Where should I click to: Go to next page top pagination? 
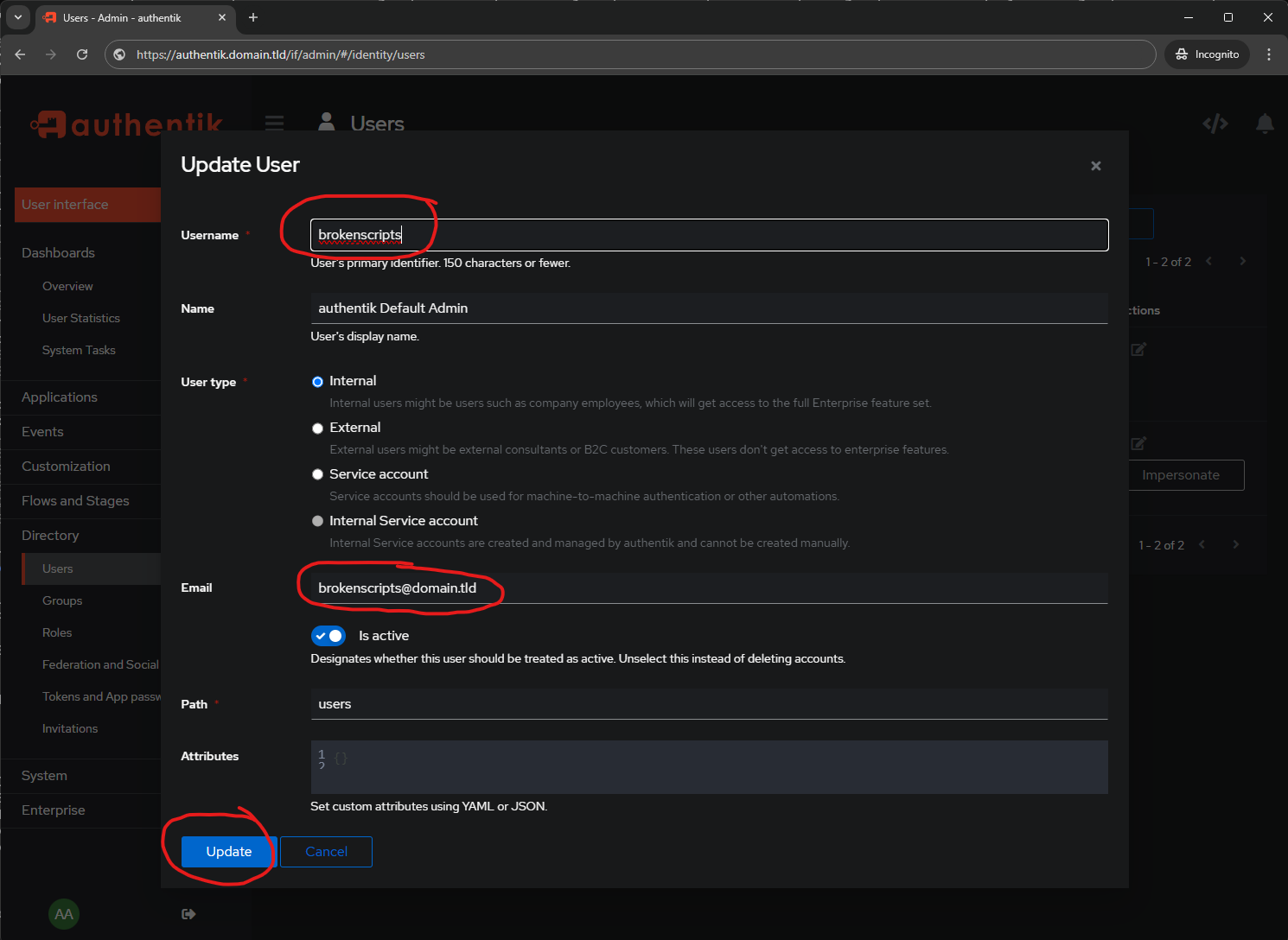1243,262
